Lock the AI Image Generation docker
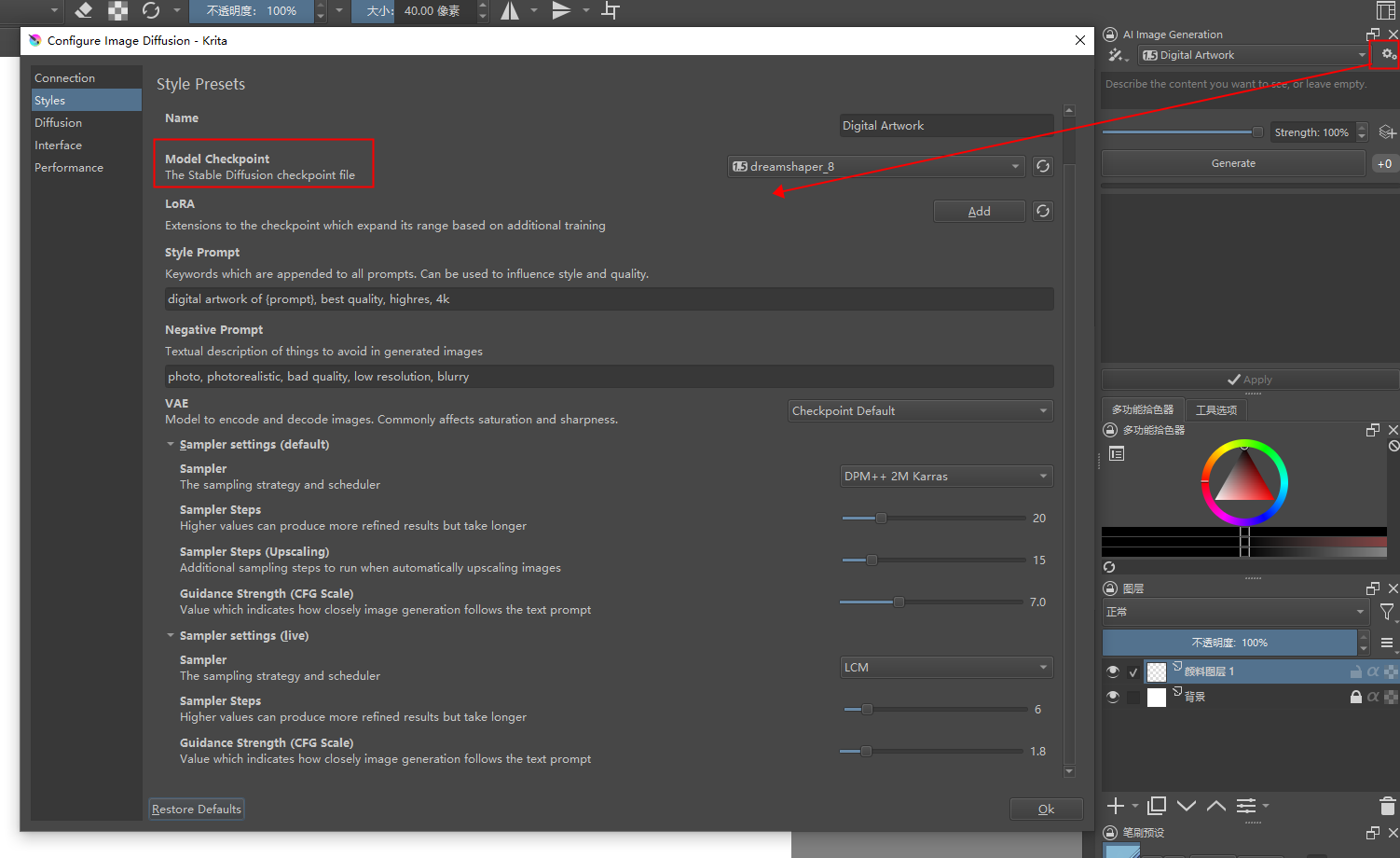Viewport: 1400px width, 858px height. [1110, 35]
